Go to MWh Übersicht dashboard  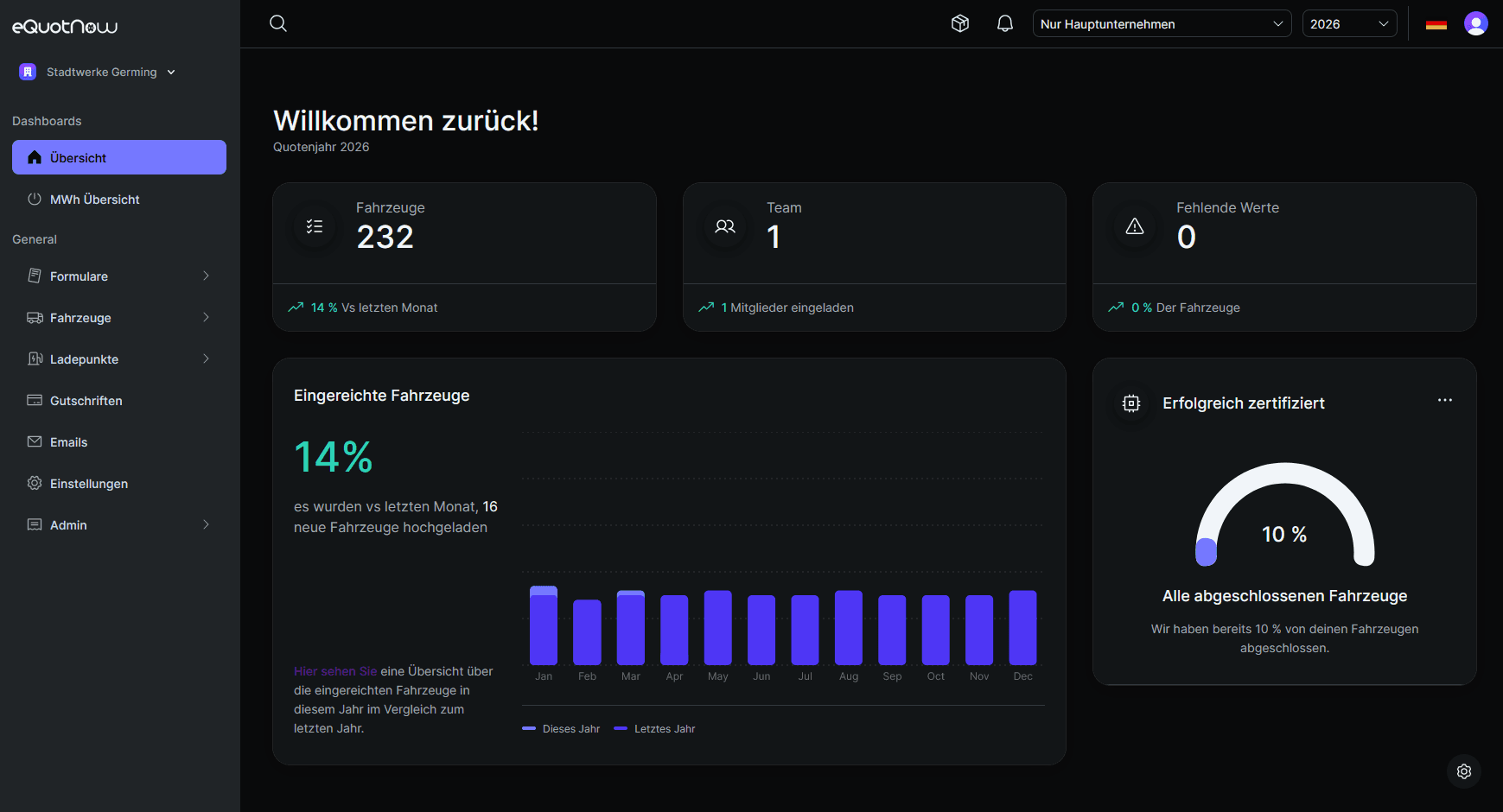click(x=119, y=199)
